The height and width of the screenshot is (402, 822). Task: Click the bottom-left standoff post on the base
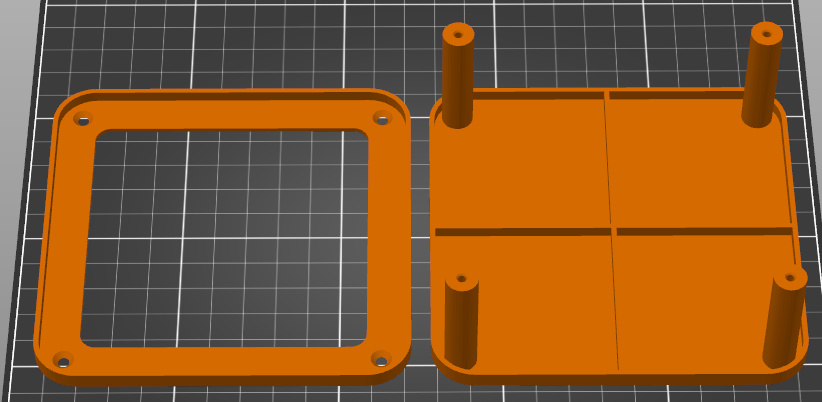[x=461, y=320]
